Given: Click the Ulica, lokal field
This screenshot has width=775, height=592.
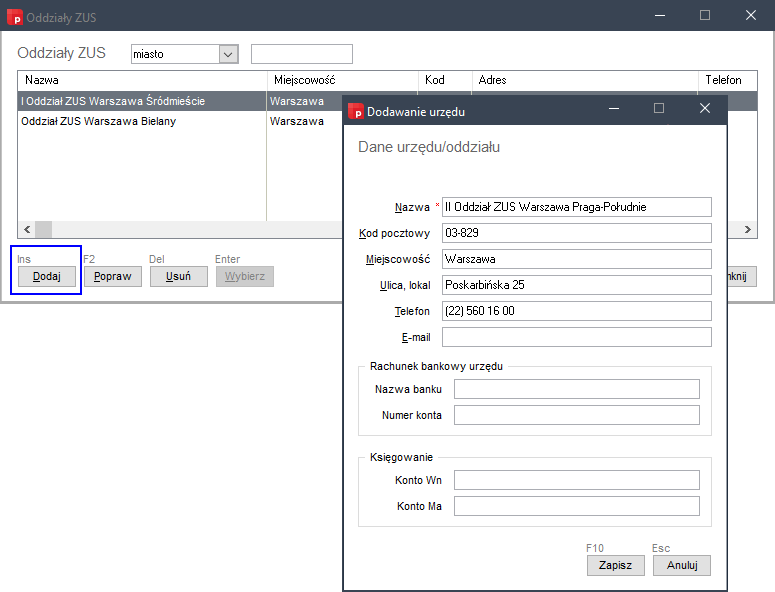Looking at the screenshot, I should 576,285.
